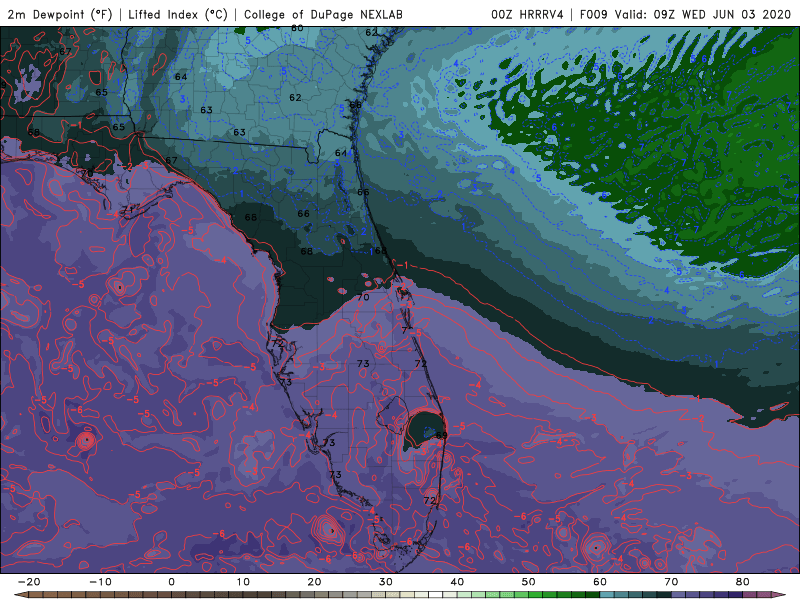
Task: Click the '10' color scale label
Action: click(x=243, y=582)
